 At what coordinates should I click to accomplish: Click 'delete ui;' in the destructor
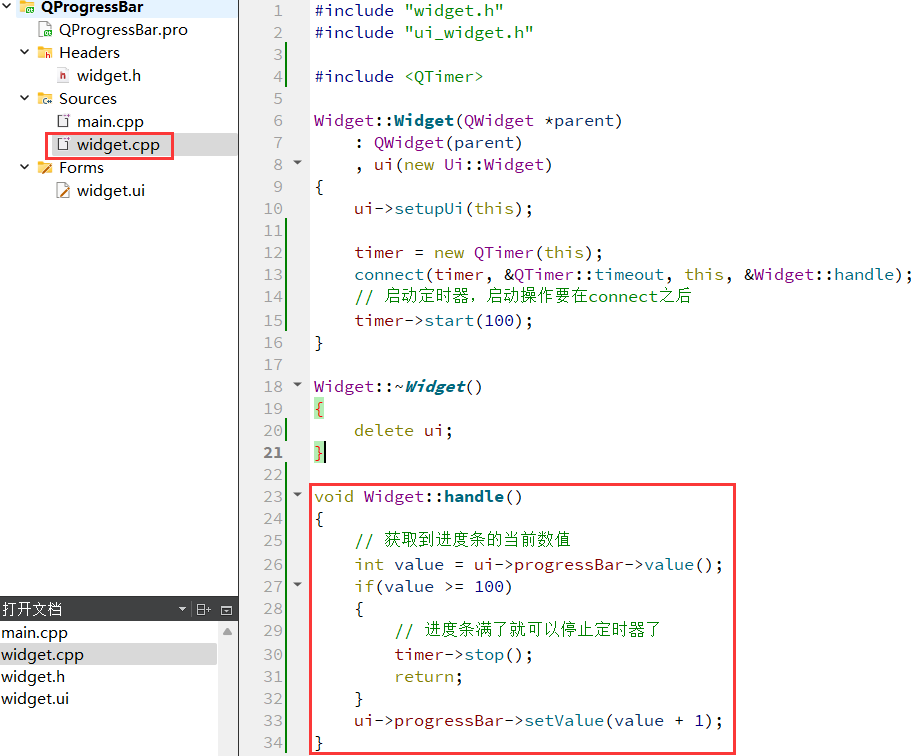[x=403, y=431]
